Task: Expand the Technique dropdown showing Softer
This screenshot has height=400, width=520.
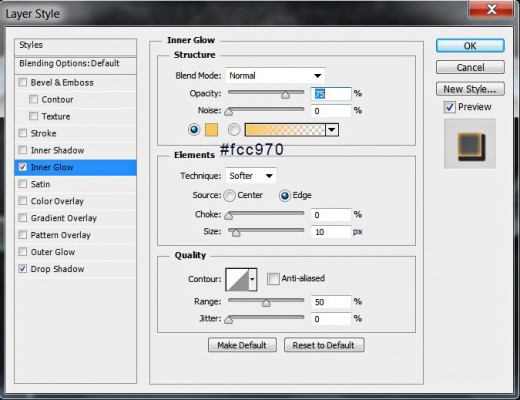Action: tap(251, 176)
